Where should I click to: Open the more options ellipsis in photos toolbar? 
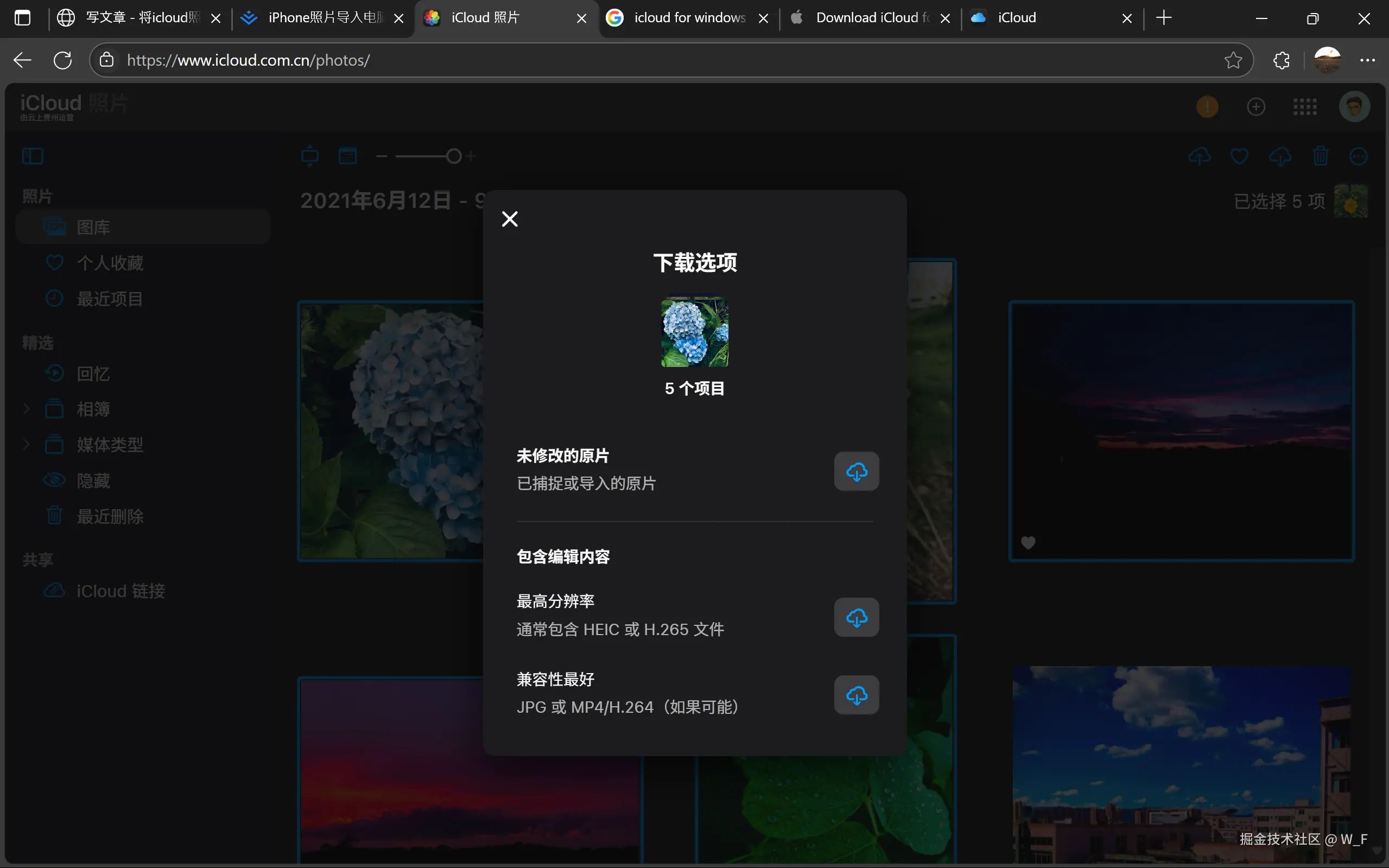click(1359, 156)
